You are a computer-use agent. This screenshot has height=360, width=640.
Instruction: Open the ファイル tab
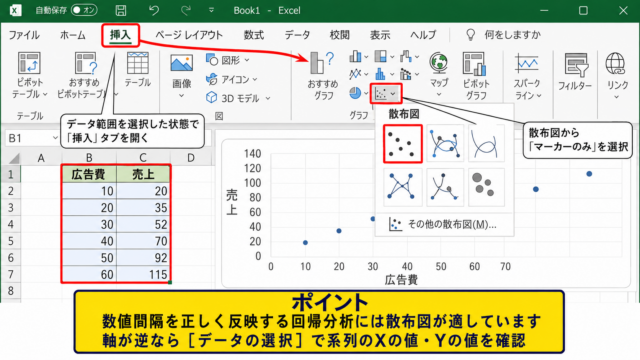pyautogui.click(x=24, y=35)
